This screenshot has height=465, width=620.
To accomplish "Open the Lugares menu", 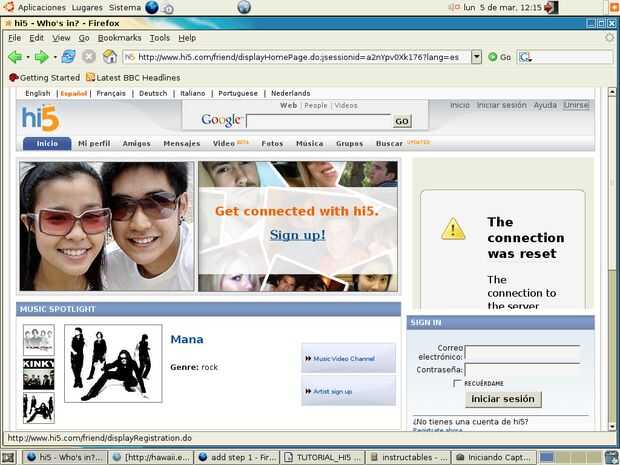I will click(x=87, y=8).
